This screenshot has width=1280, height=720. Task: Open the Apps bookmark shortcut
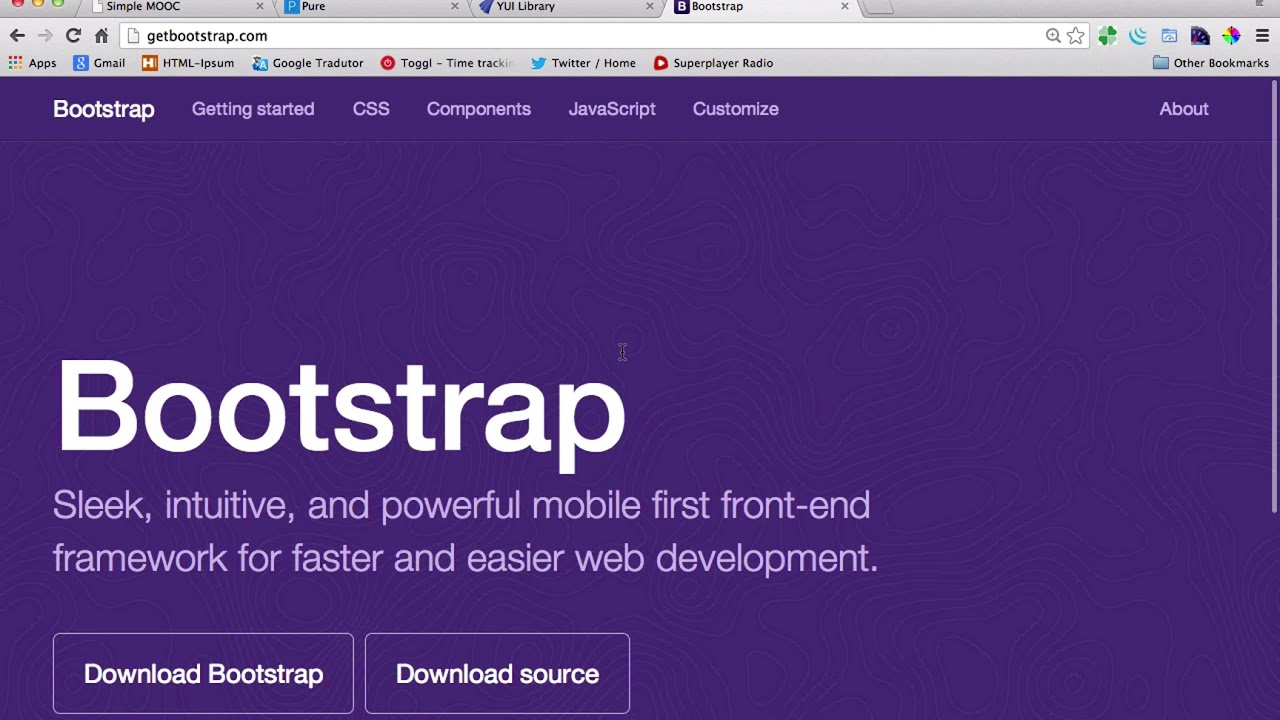click(32, 63)
